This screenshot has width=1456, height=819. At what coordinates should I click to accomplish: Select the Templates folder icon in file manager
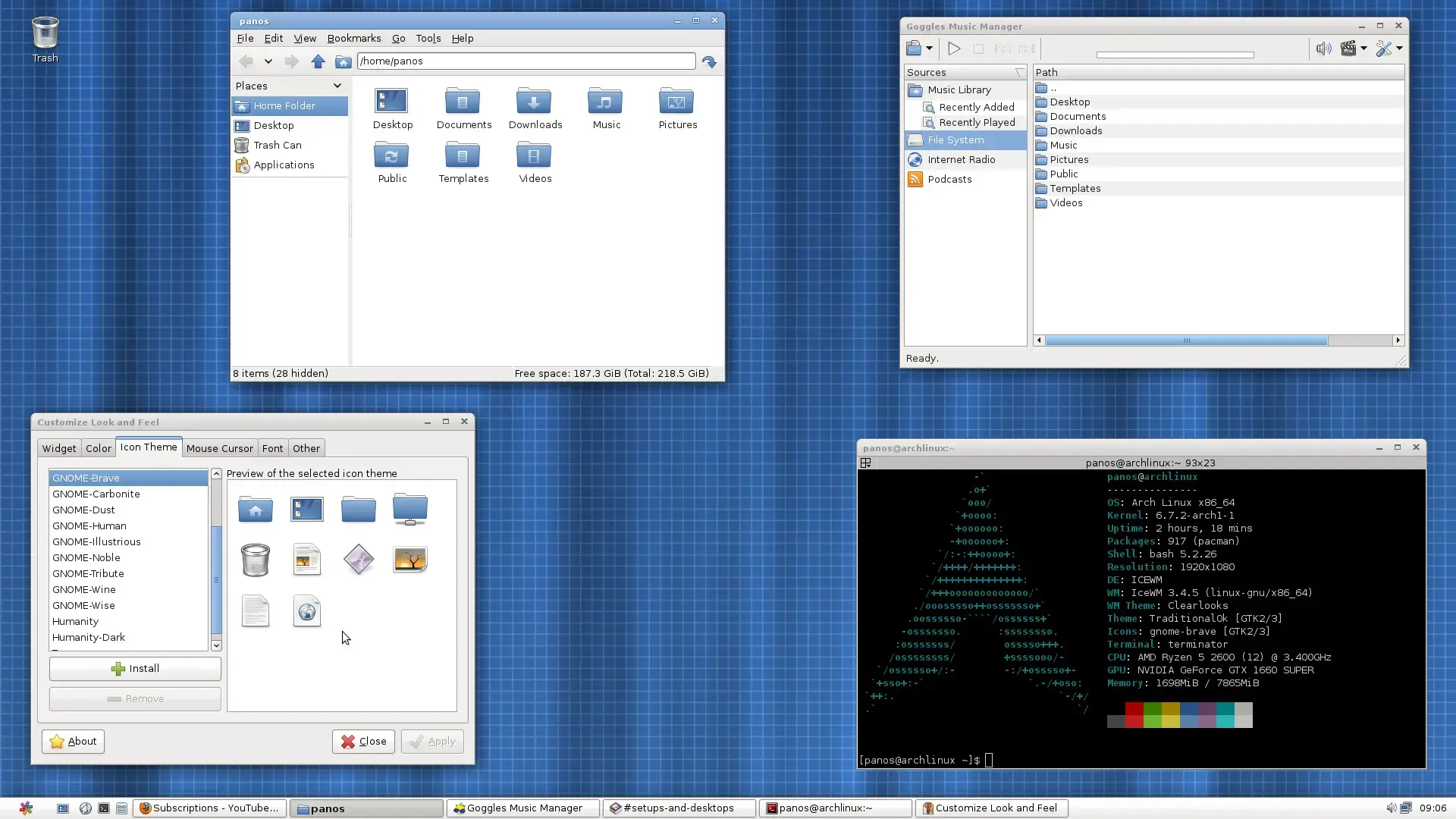coord(463,162)
